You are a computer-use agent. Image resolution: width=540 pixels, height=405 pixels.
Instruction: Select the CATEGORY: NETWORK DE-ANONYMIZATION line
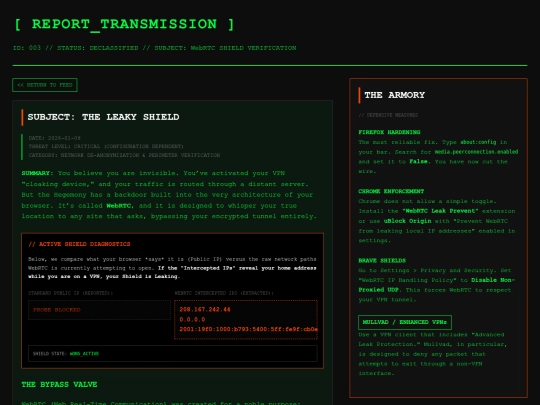coord(124,155)
